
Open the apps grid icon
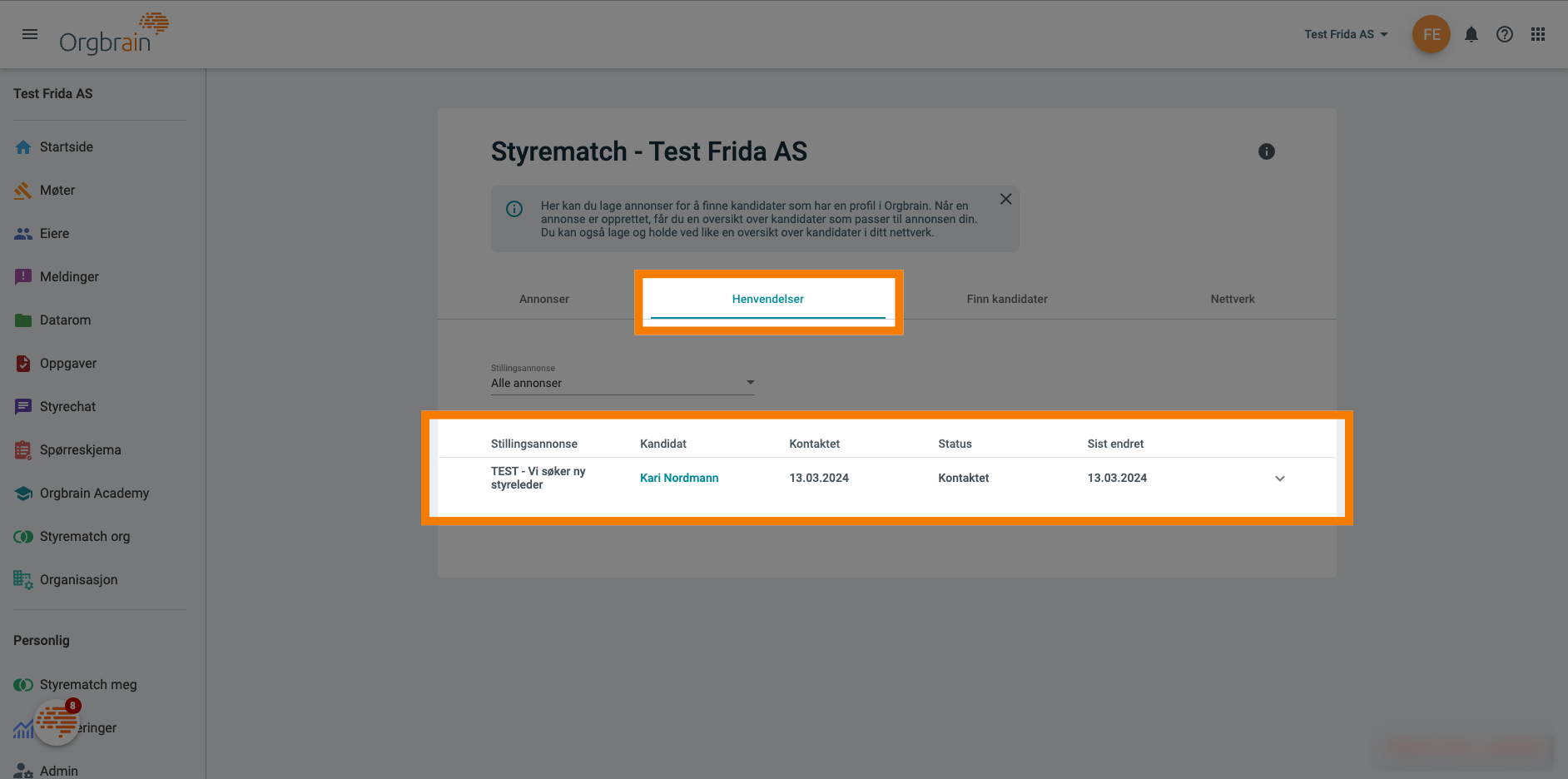1538,34
